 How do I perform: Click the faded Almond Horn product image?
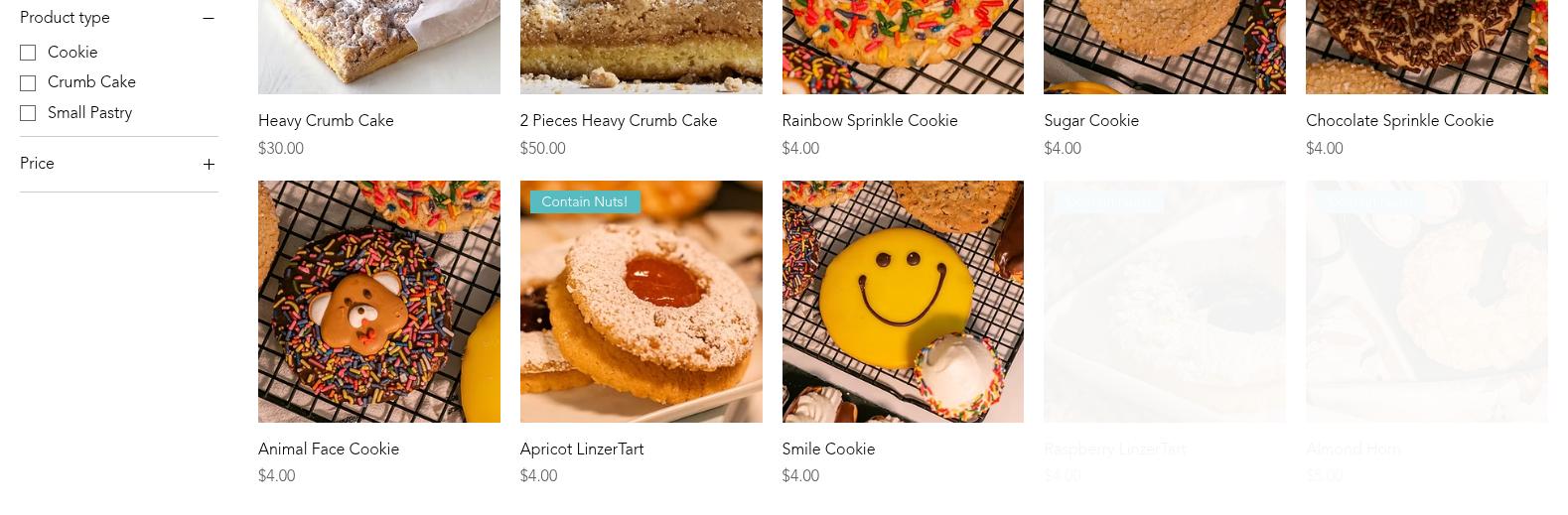[x=1427, y=302]
